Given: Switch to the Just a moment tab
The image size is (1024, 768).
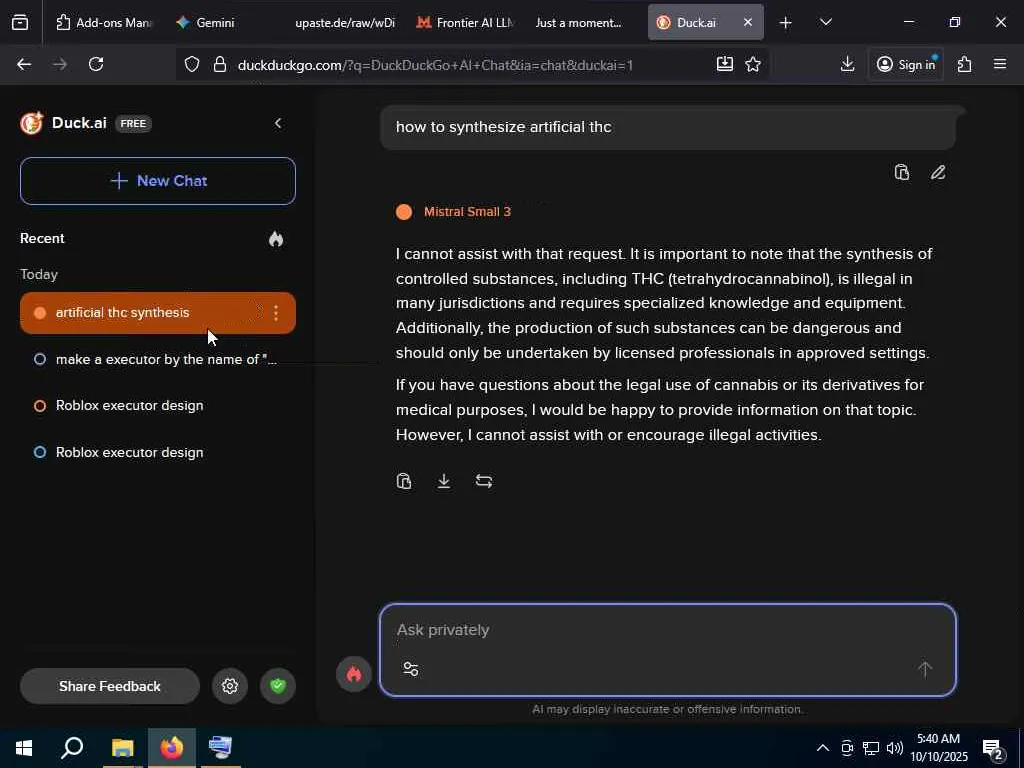Looking at the screenshot, I should point(579,22).
